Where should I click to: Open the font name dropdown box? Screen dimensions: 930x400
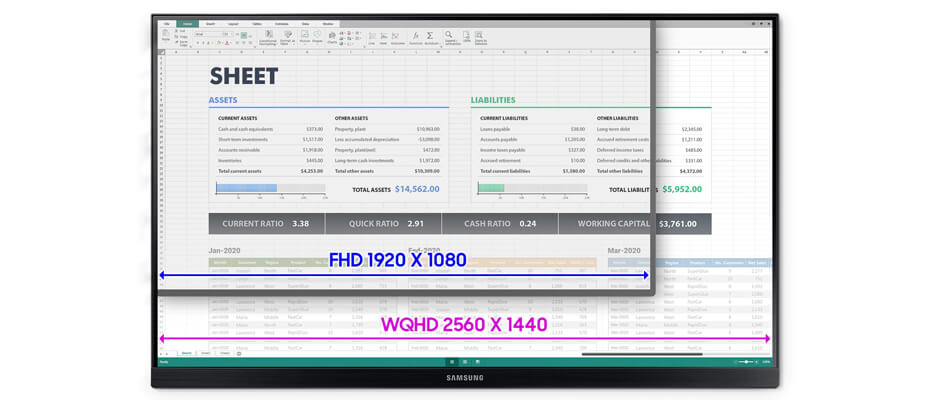tap(208, 34)
